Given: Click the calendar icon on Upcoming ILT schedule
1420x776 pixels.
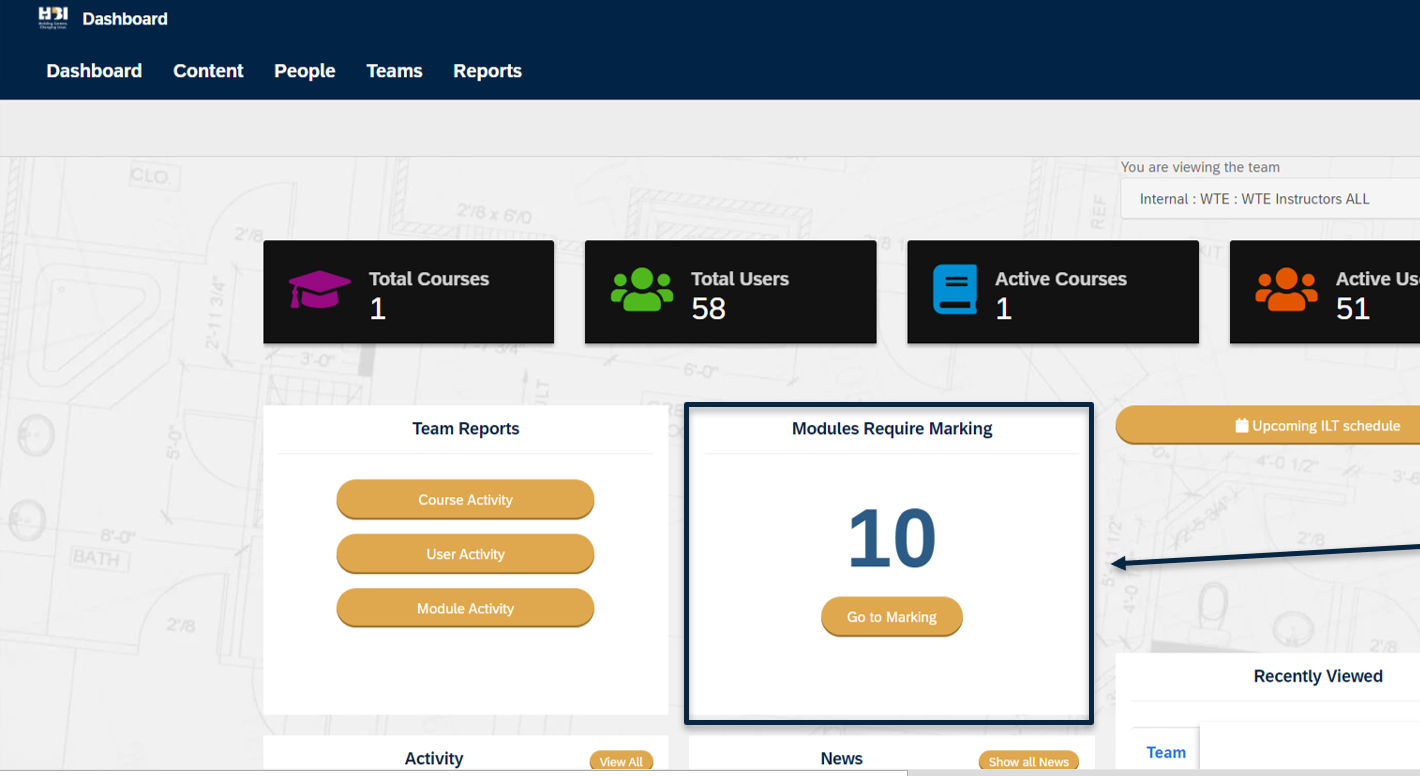Looking at the screenshot, I should click(1241, 426).
